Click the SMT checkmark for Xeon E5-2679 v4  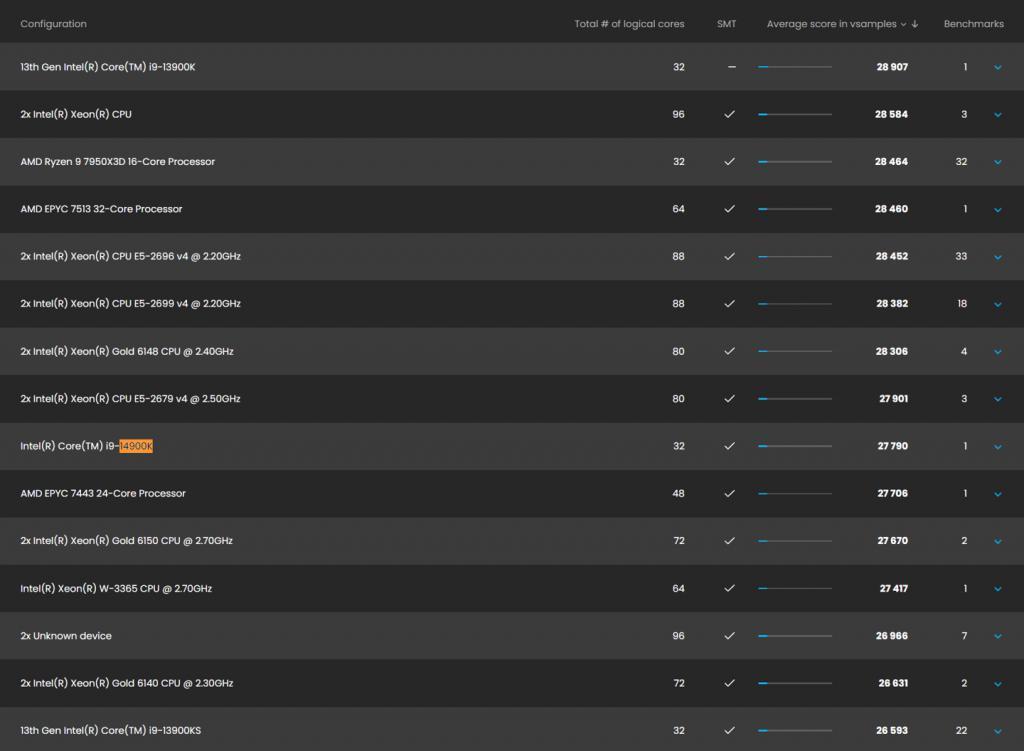729,398
